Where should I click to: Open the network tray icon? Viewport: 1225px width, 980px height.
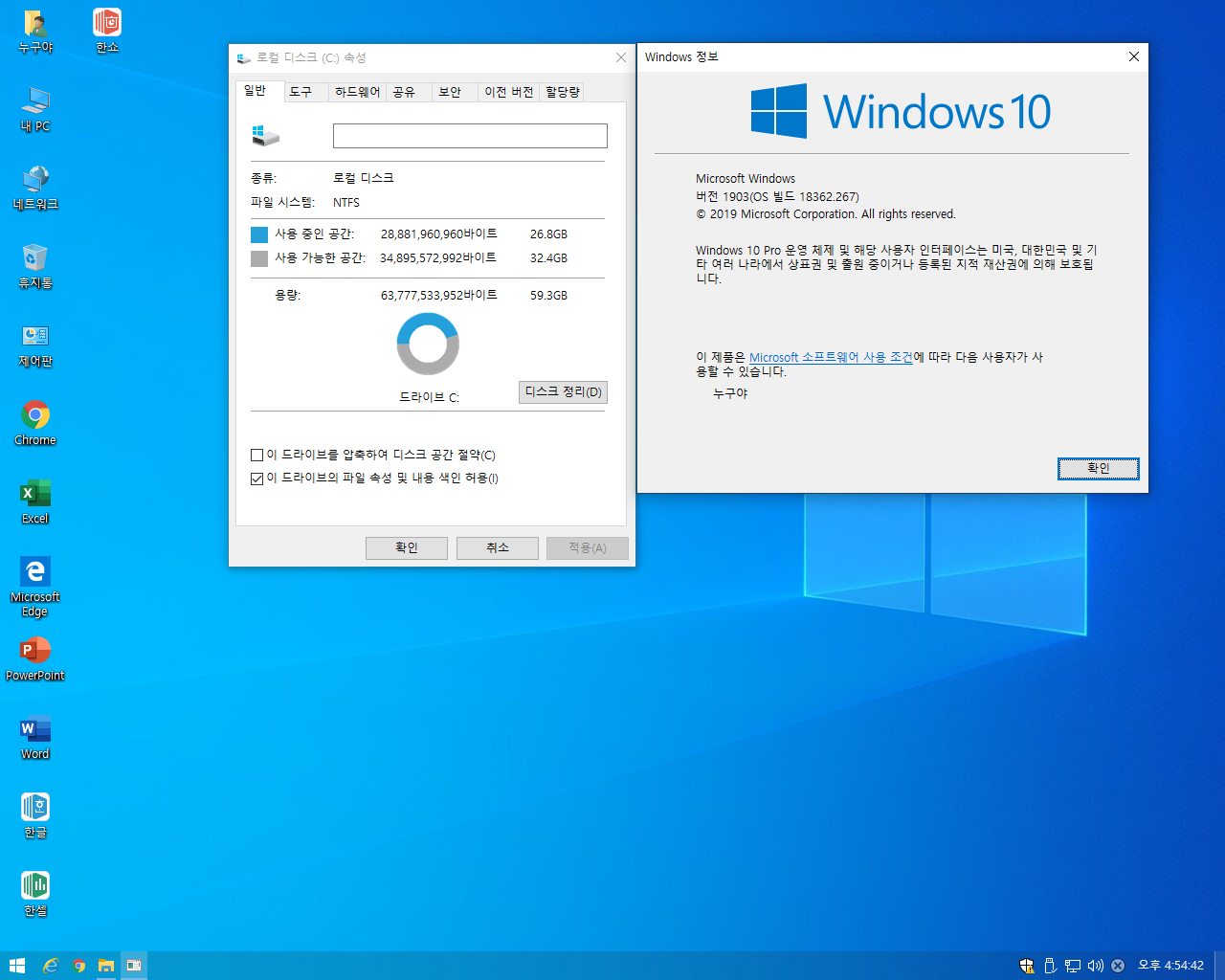tap(1073, 966)
